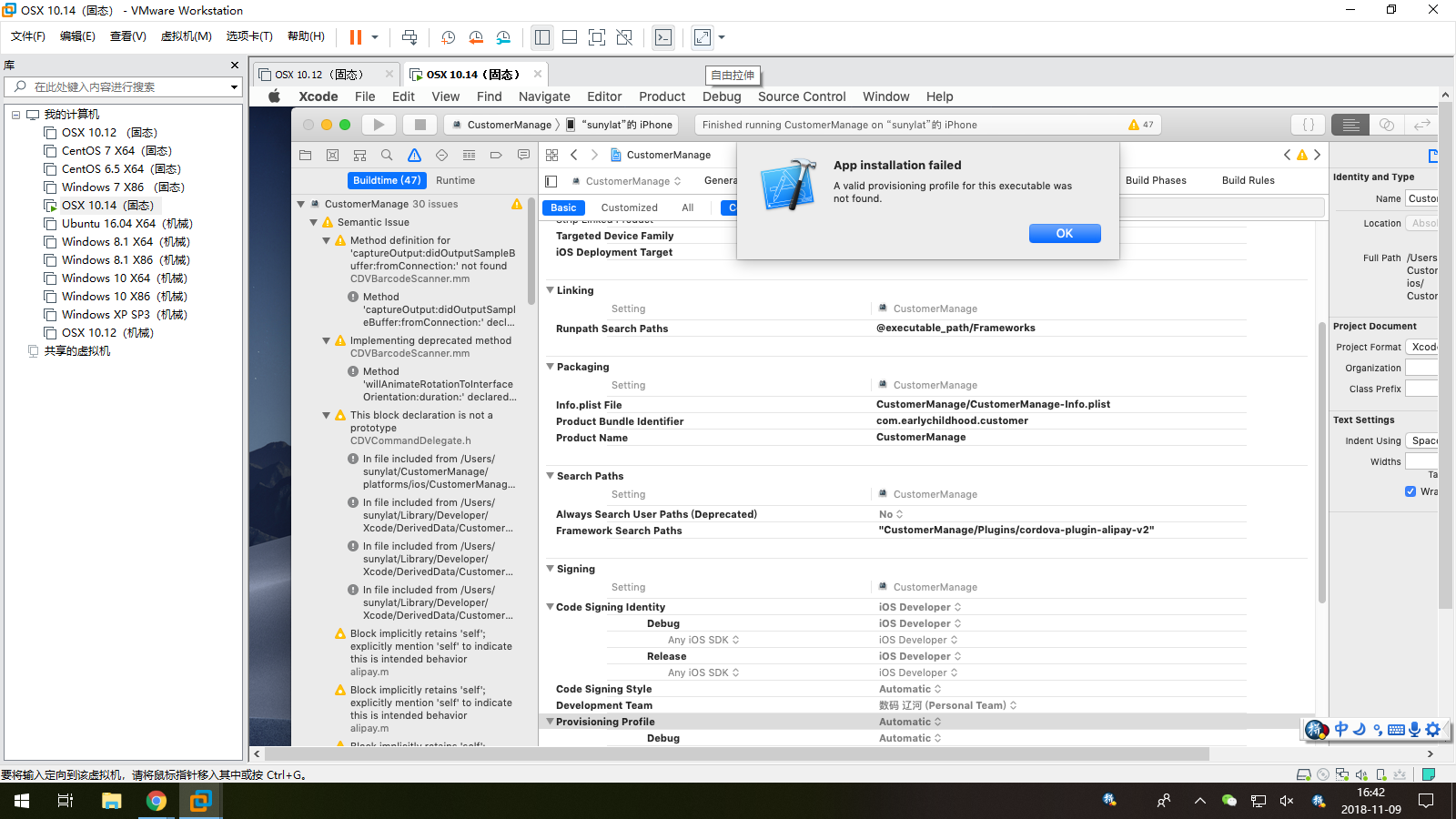Enter VMware full screen mode

[597, 37]
